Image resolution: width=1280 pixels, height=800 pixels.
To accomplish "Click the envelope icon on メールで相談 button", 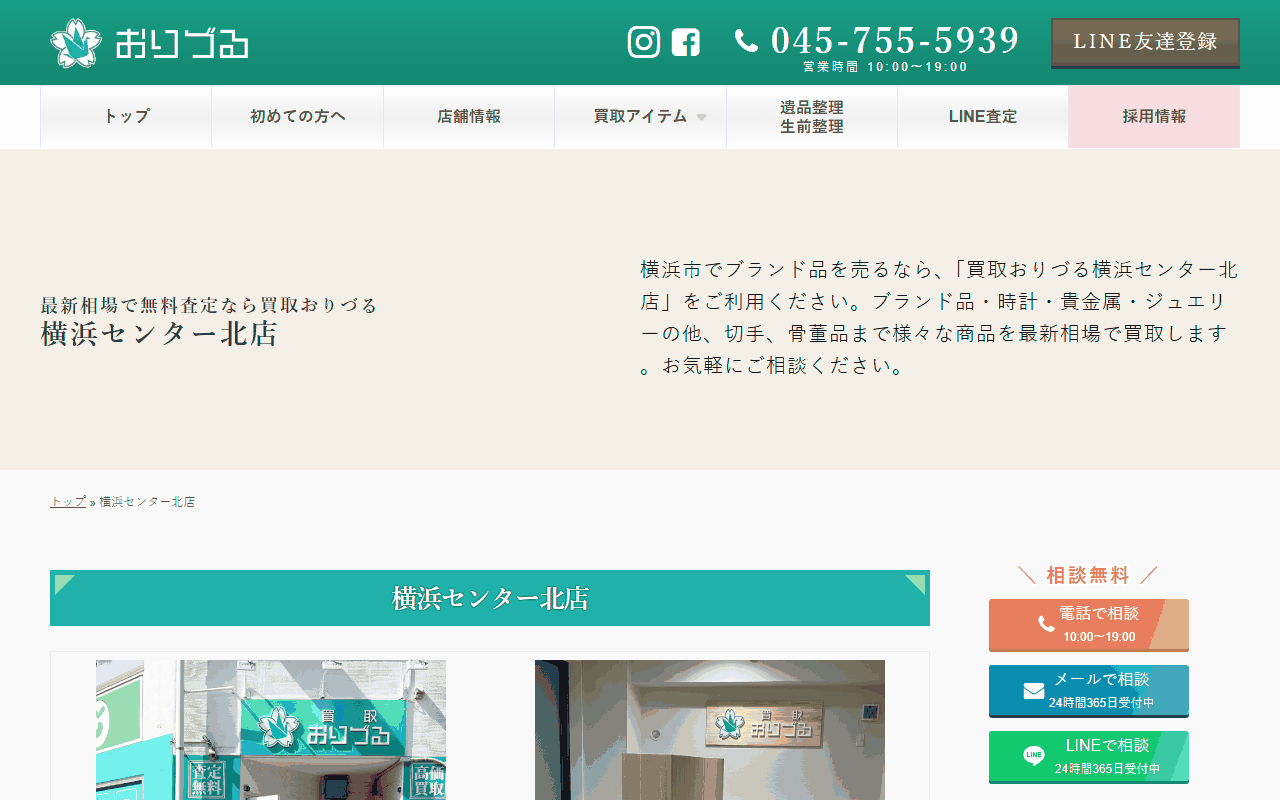I will pos(1034,691).
